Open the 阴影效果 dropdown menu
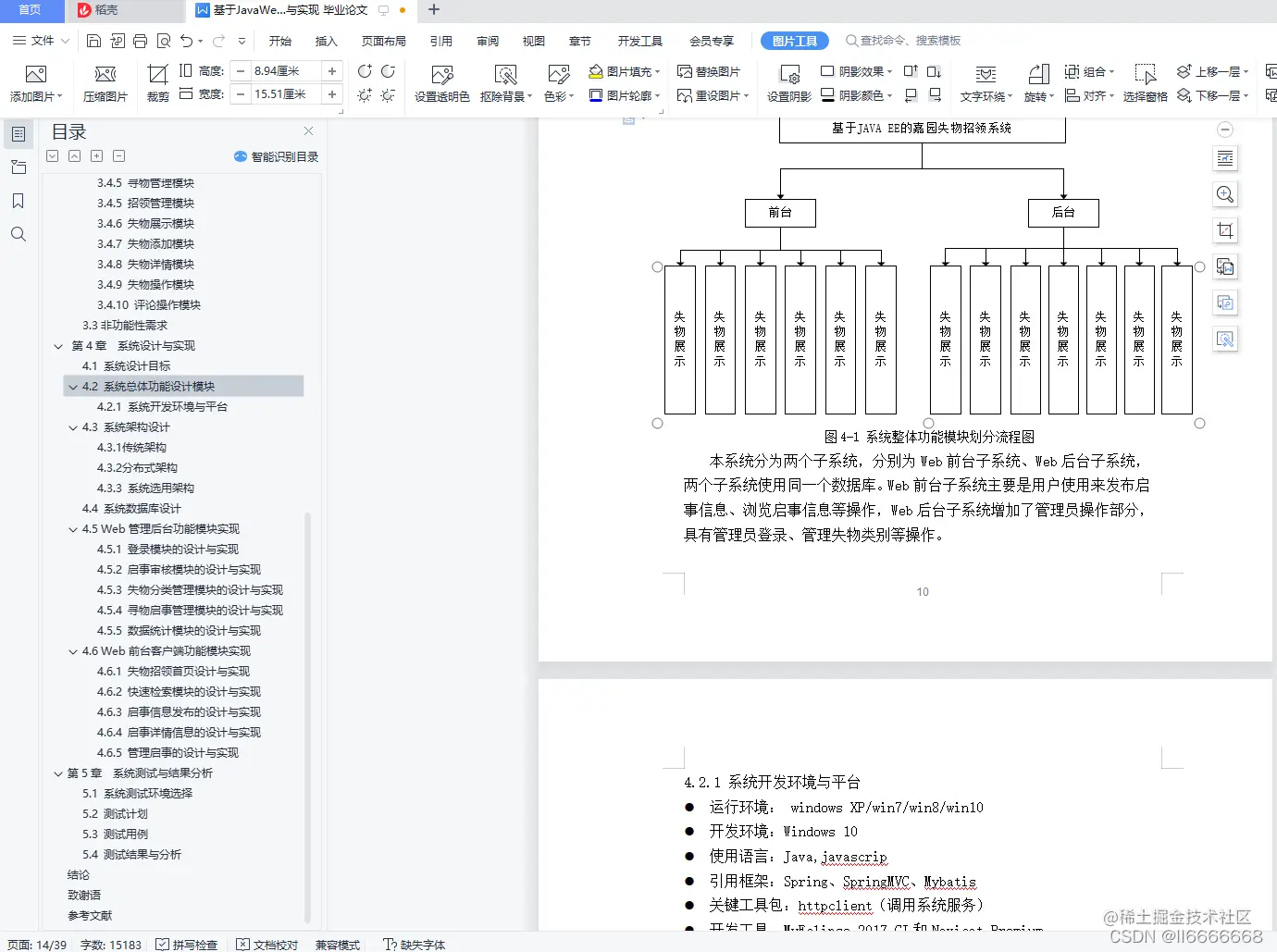Screen dimensions: 1277x952 tap(854, 70)
